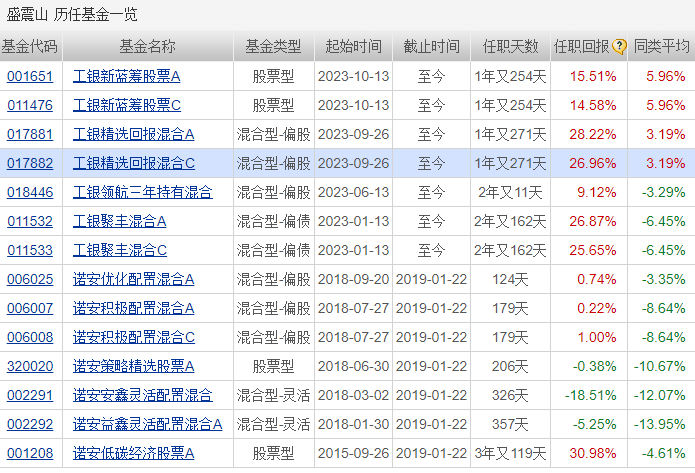Open fund code link 001651
Image resolution: width=695 pixels, height=473 pixels.
[30, 76]
